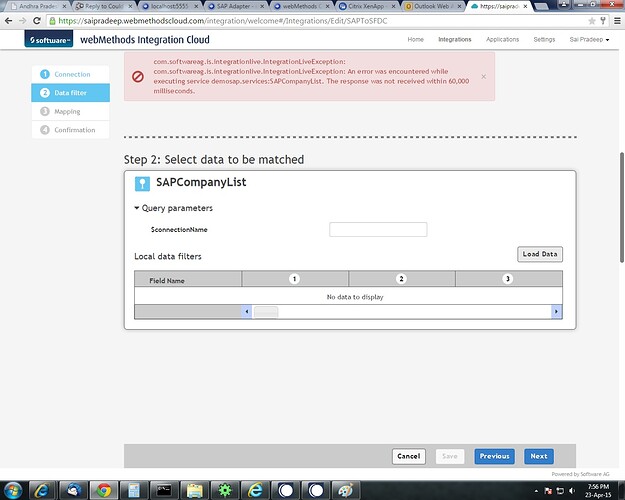This screenshot has height=500, width=625.
Task: Click column header number 1
Action: tap(295, 279)
